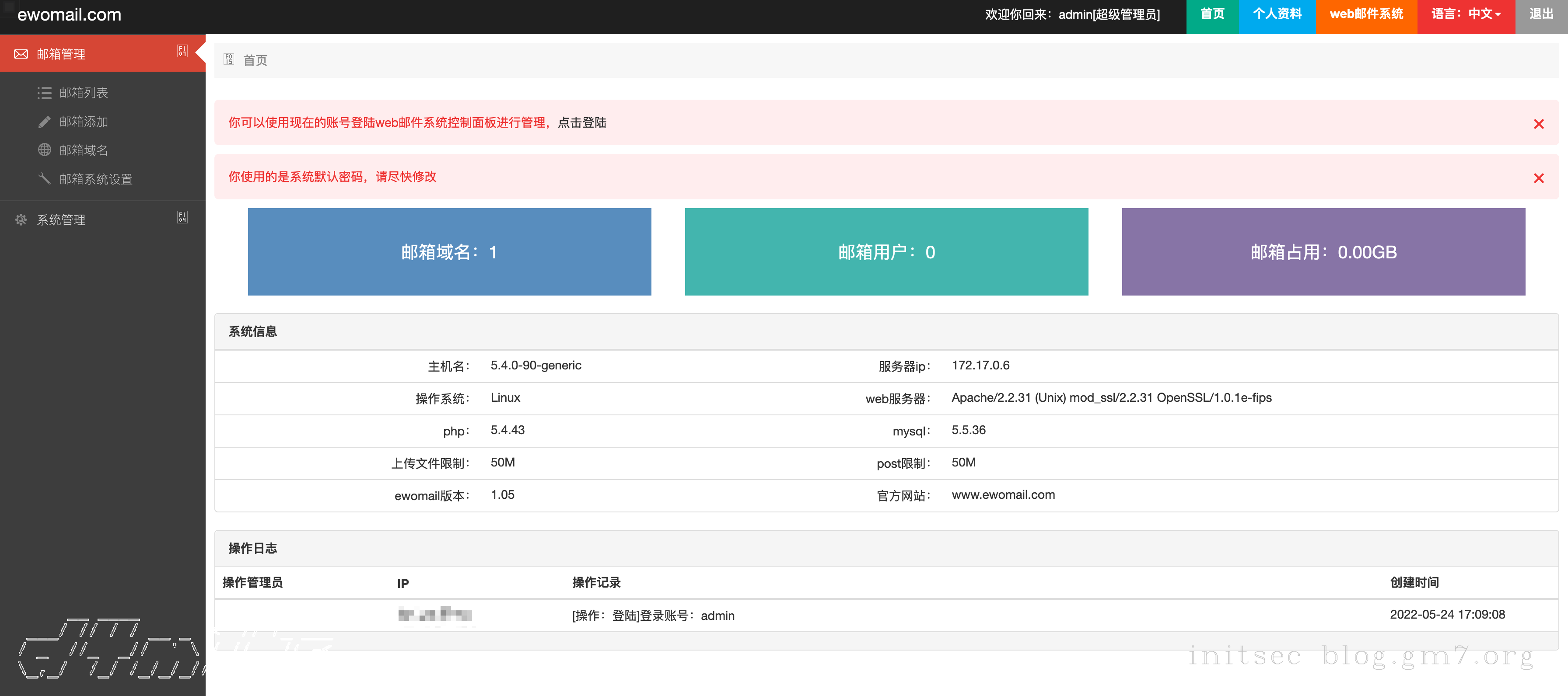Click the list icon beside 邮箱列表

(45, 93)
